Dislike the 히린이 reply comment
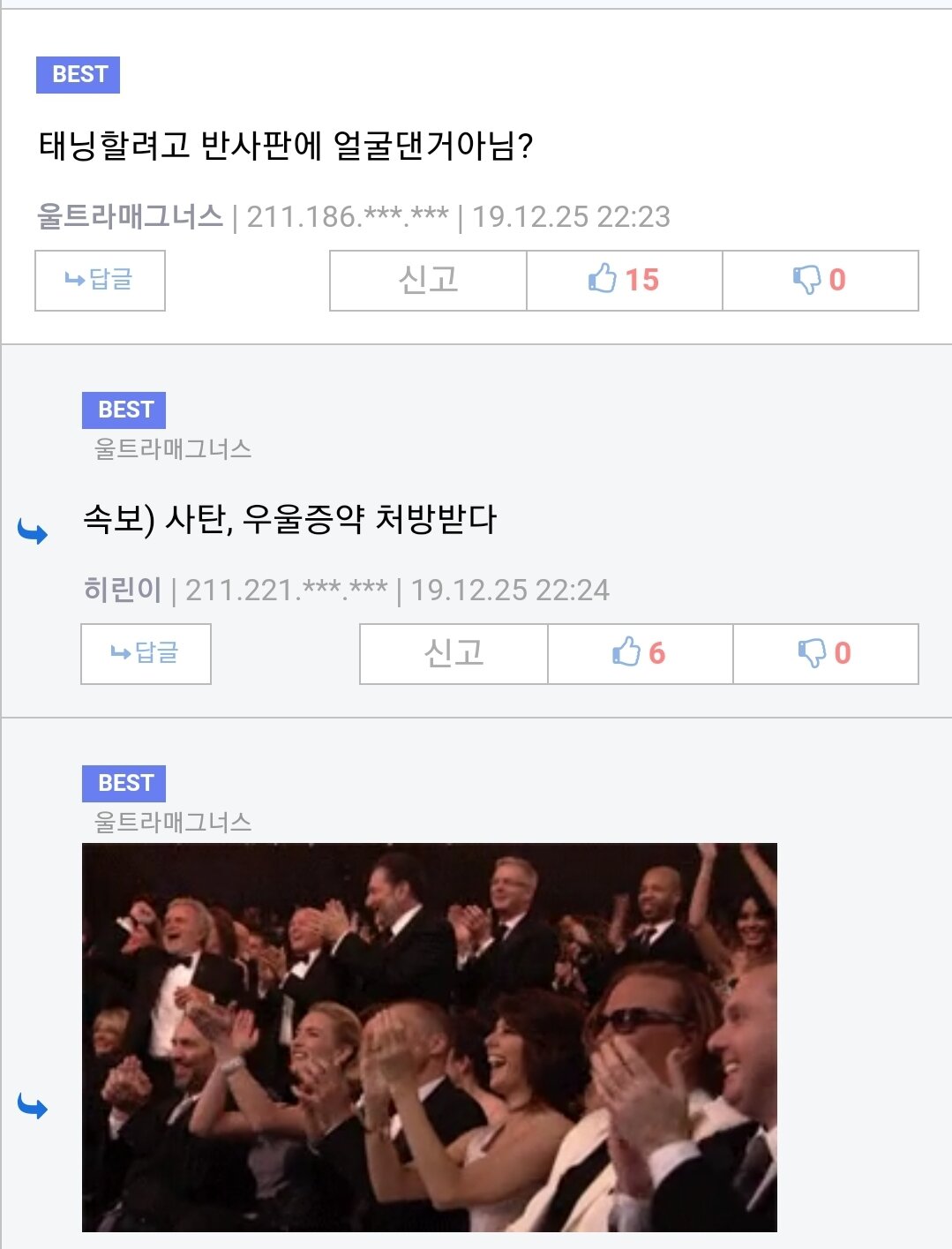This screenshot has height=1249, width=952. pos(825,653)
